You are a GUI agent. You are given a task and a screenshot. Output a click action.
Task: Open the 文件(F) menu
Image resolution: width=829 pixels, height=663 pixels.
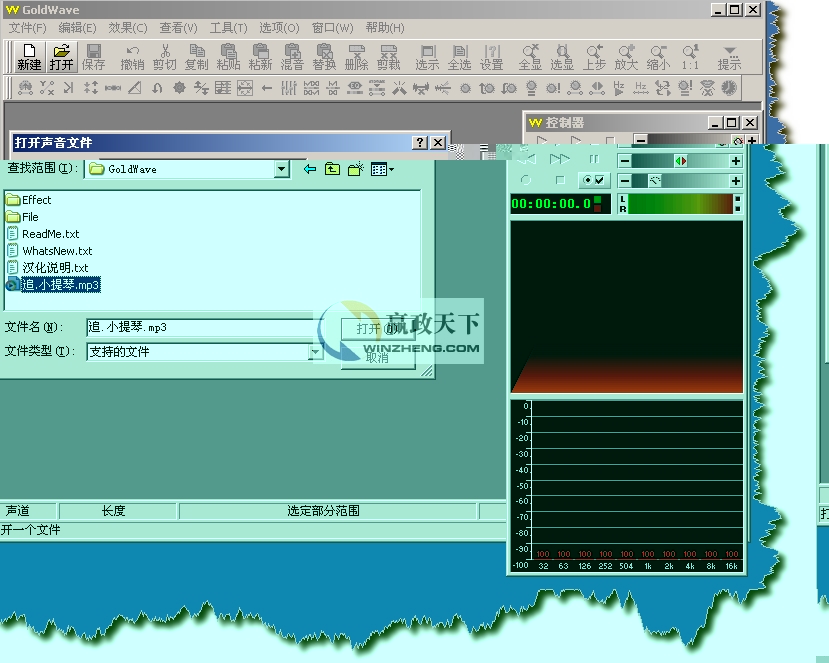tap(27, 27)
